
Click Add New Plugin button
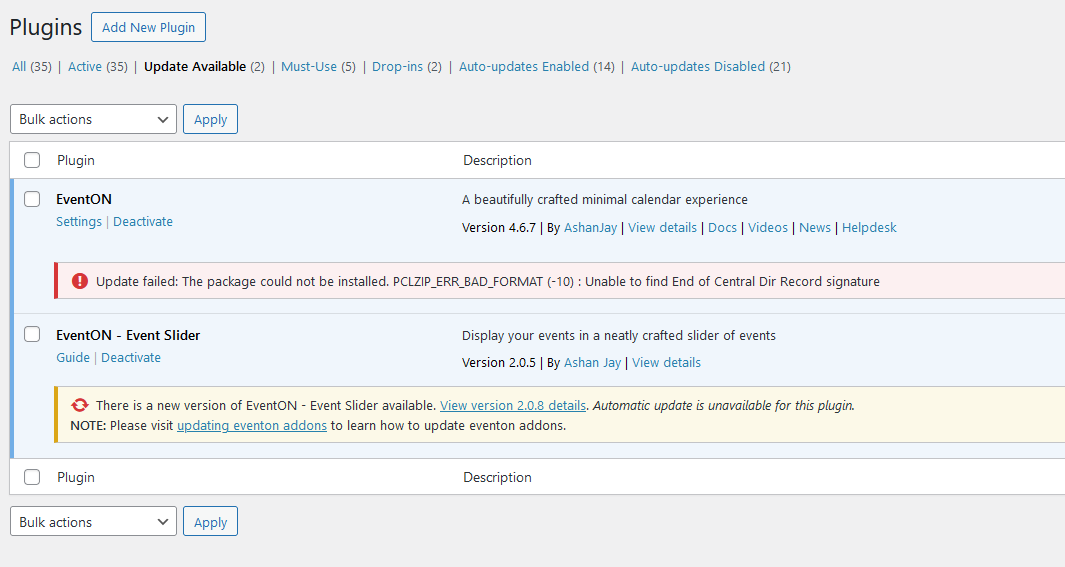148,27
